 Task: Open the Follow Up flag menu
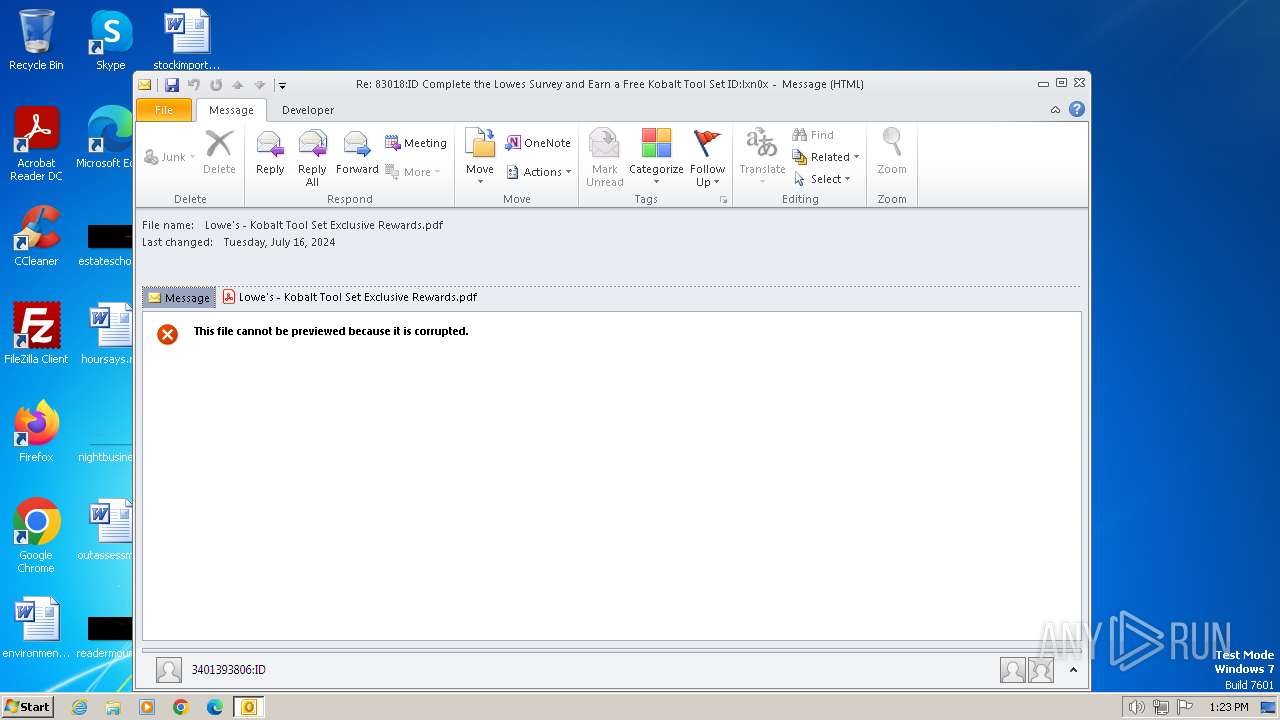coord(708,158)
